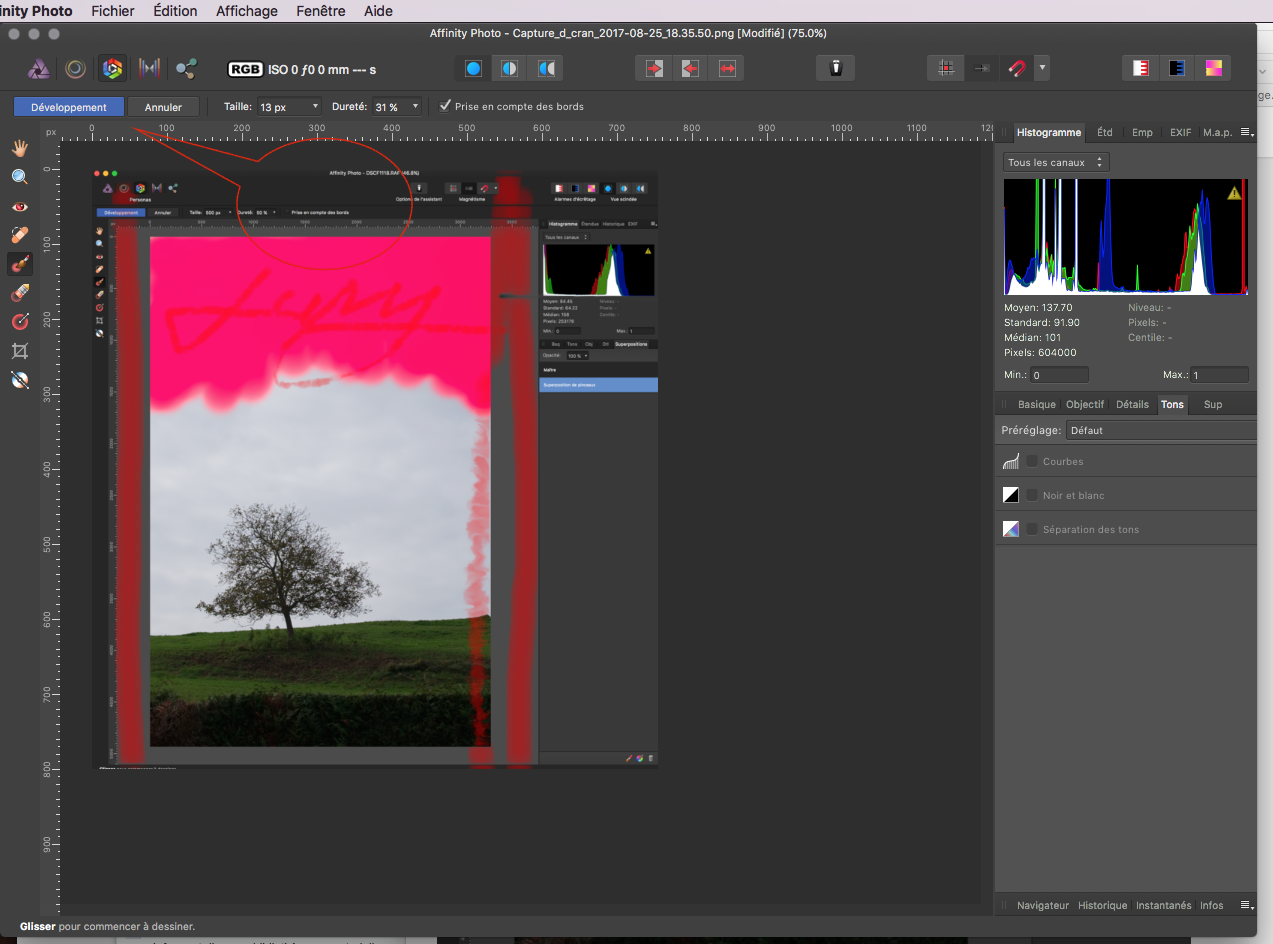Image resolution: width=1273 pixels, height=944 pixels.
Task: Switch to the Détails tab
Action: [1132, 404]
